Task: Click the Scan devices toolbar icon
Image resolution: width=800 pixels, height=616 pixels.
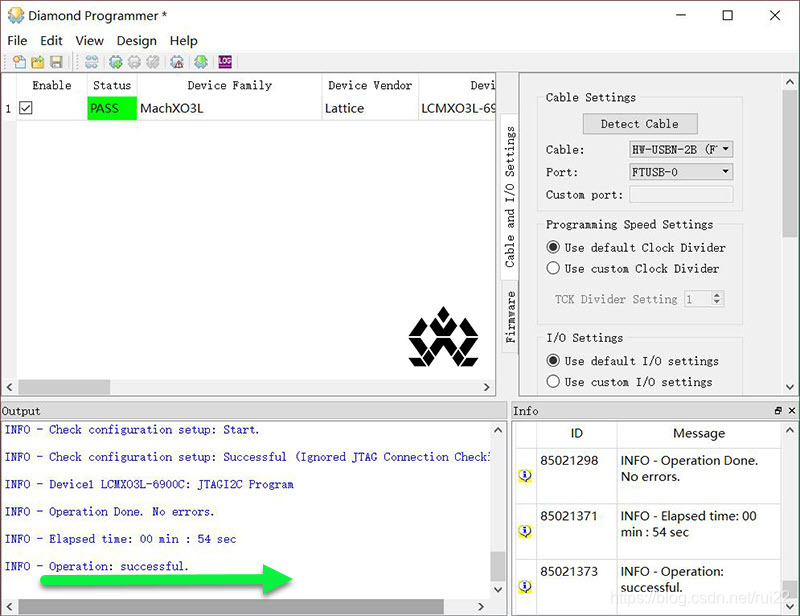Action: [91, 62]
